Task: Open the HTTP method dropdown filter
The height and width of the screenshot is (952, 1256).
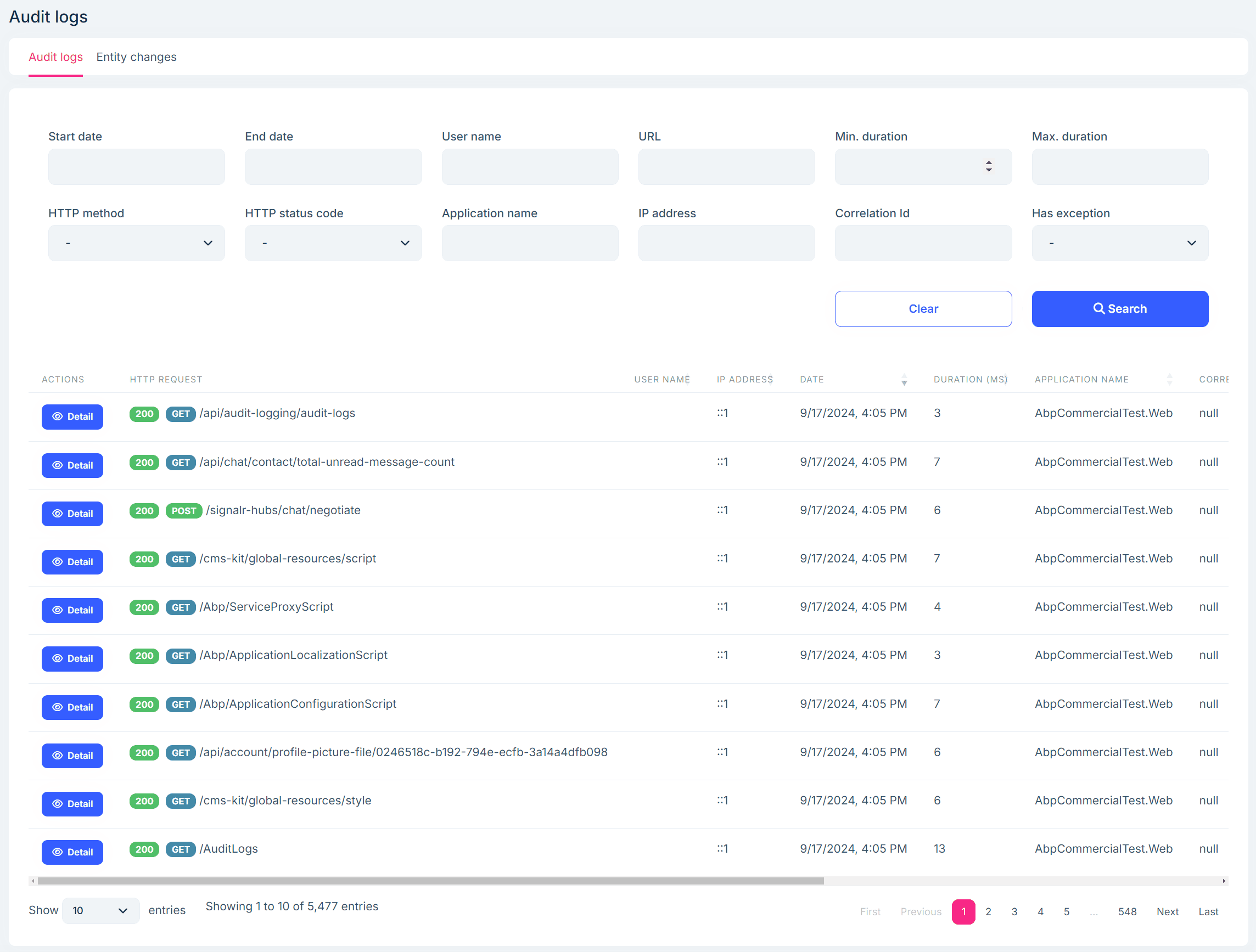Action: click(136, 242)
